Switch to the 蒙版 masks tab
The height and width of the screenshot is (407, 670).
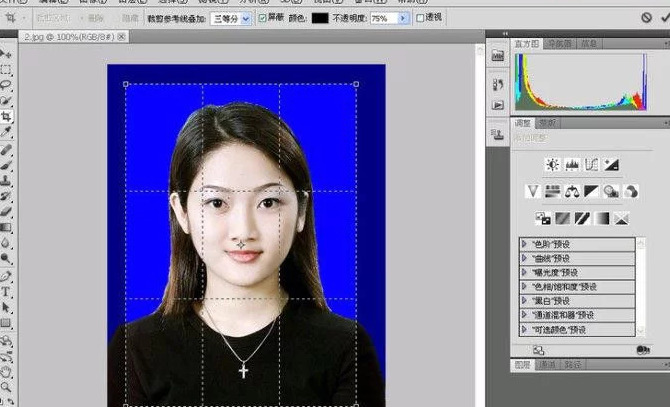click(547, 123)
